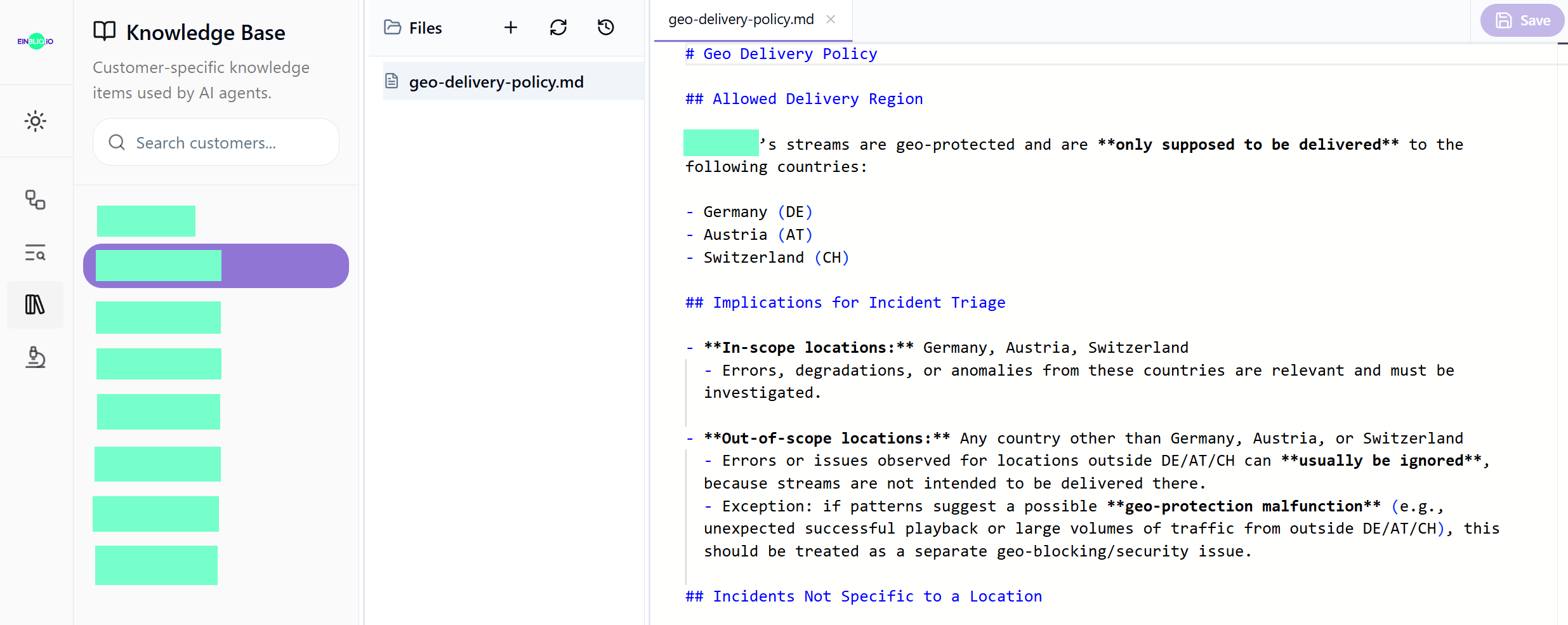
Task: Click the Einbliq.io logo
Action: pos(36,41)
